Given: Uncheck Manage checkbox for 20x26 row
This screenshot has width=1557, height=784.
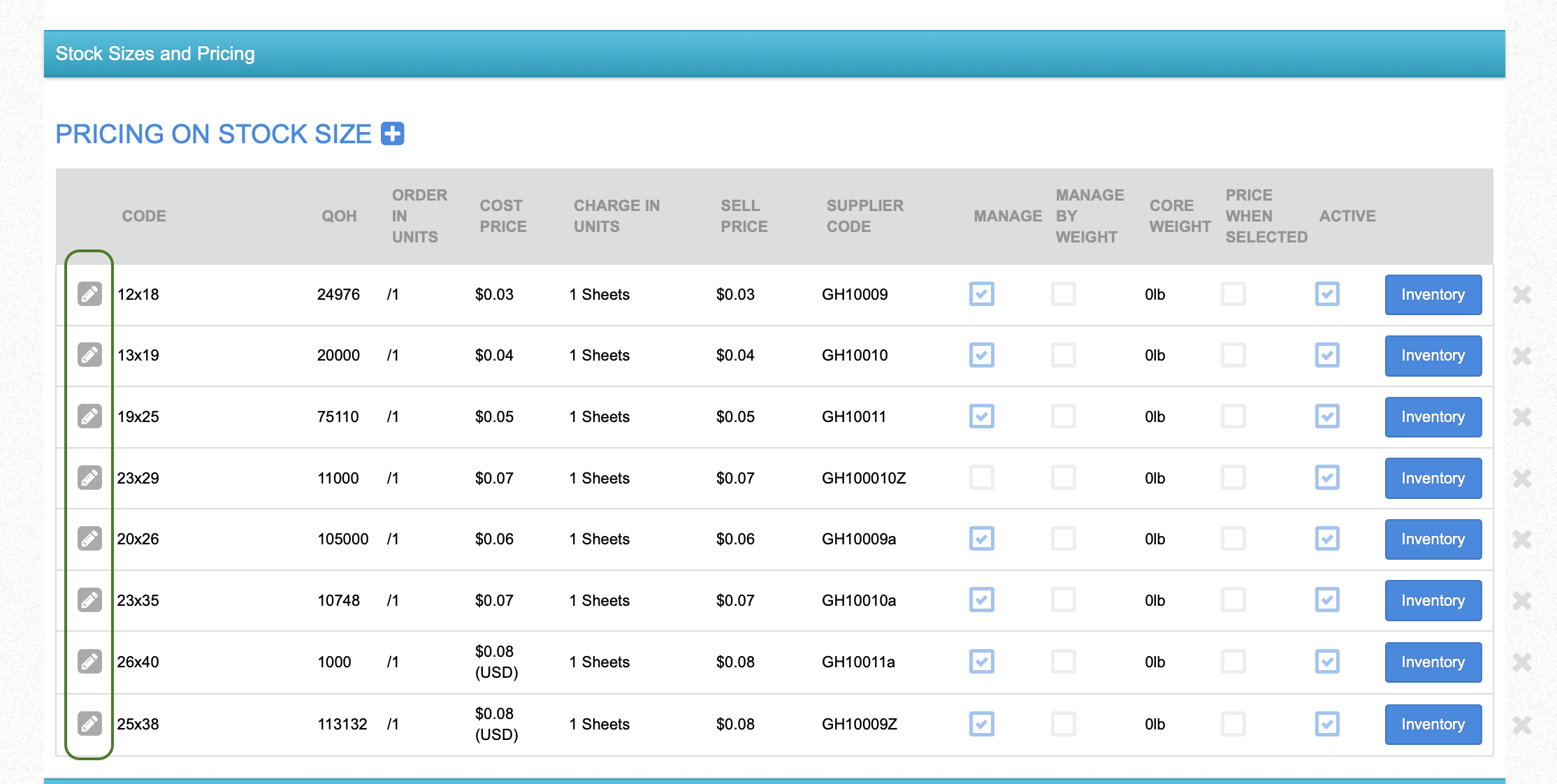Looking at the screenshot, I should point(981,539).
